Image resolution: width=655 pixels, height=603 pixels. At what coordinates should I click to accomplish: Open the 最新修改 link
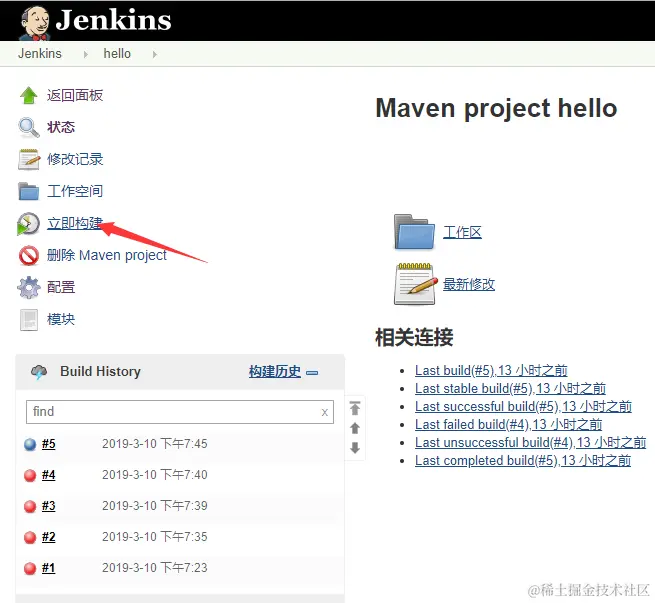point(469,284)
